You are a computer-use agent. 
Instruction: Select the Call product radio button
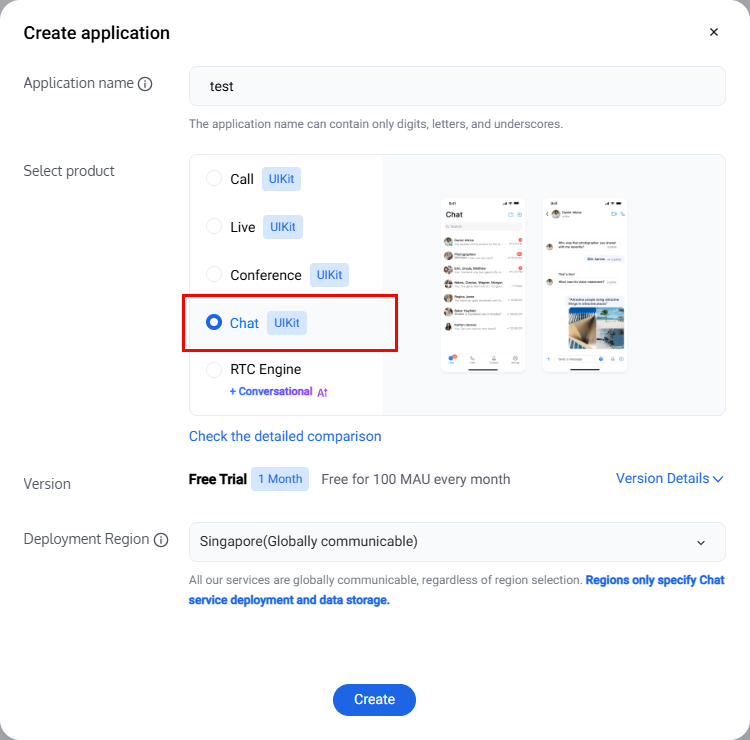(x=214, y=178)
